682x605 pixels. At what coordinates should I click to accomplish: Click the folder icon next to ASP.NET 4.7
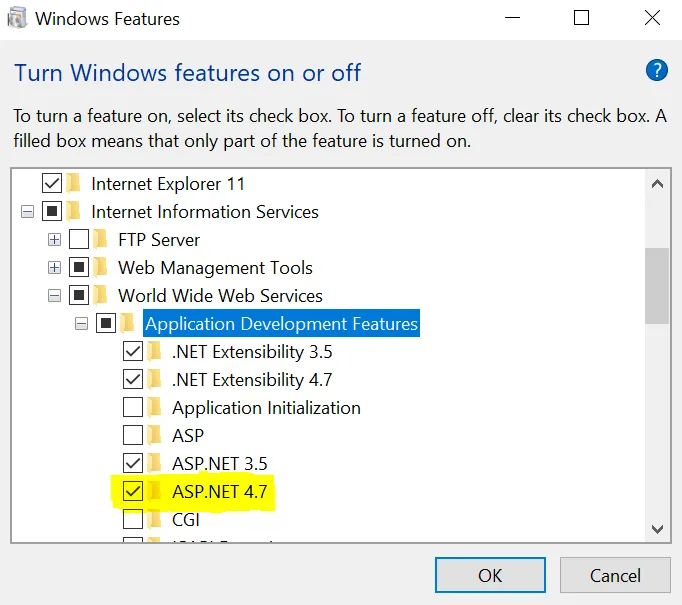155,492
